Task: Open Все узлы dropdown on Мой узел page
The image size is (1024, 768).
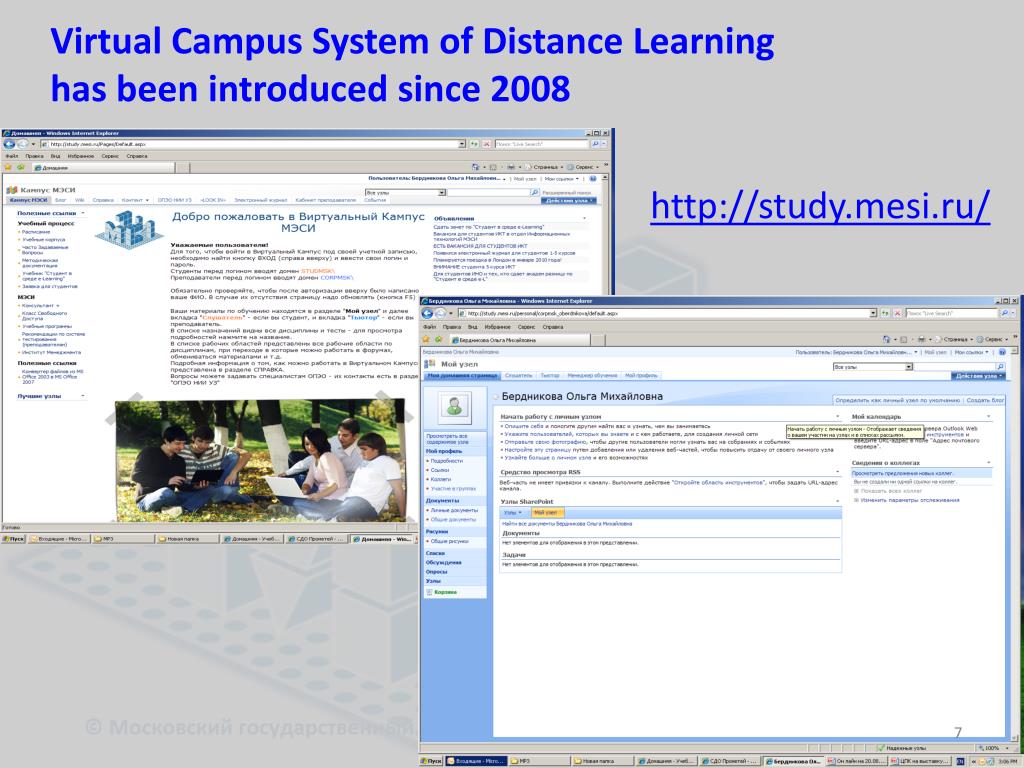Action: 908,367
